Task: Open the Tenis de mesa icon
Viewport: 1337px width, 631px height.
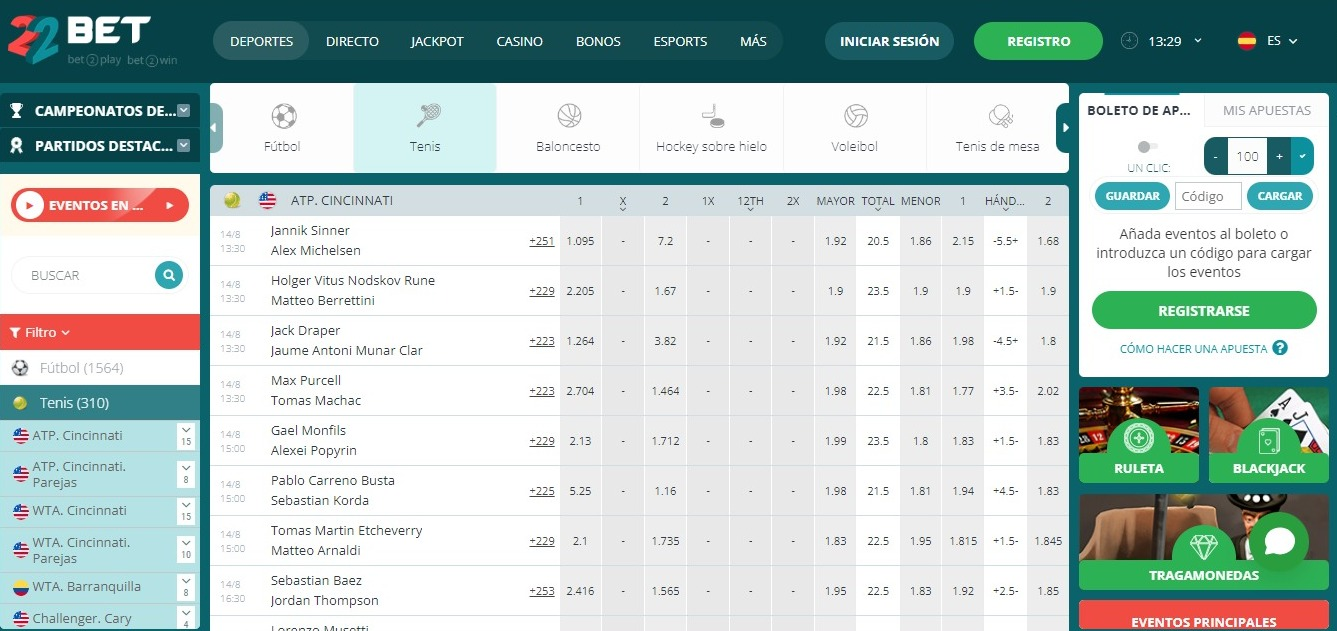Action: tap(998, 117)
